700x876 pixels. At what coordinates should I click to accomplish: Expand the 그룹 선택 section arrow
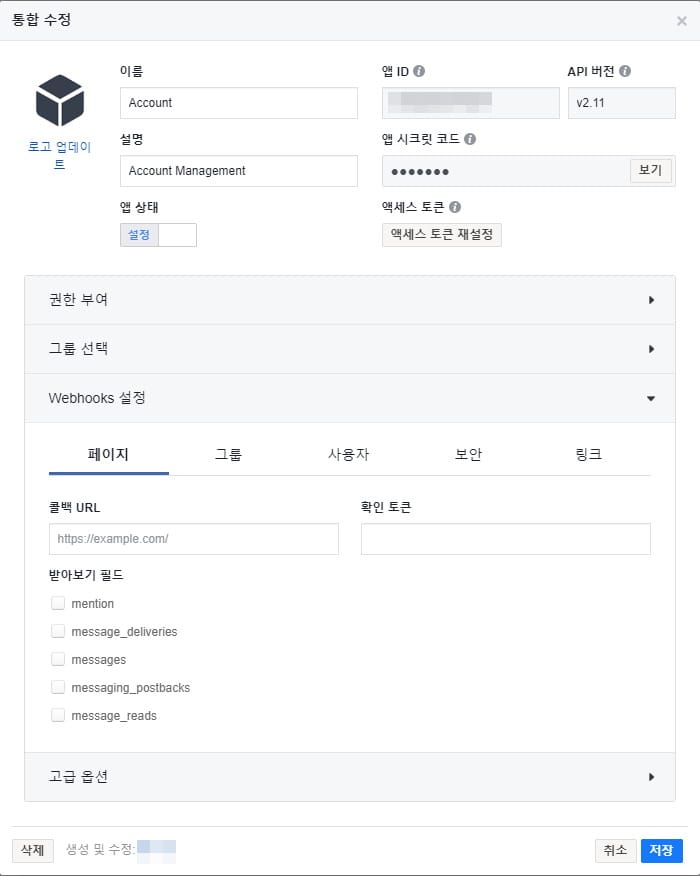tap(651, 349)
